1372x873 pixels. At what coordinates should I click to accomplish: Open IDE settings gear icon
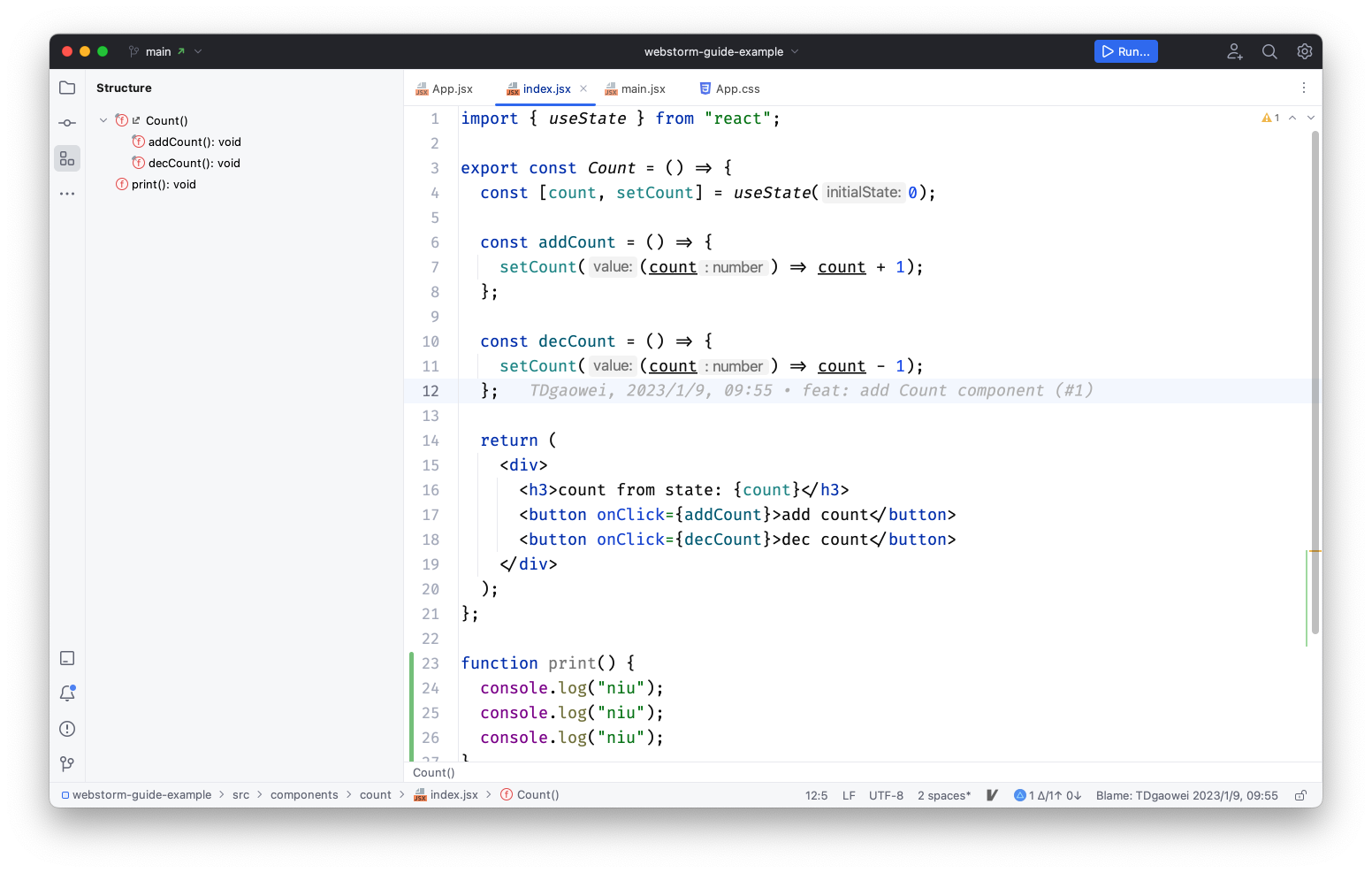[1304, 51]
